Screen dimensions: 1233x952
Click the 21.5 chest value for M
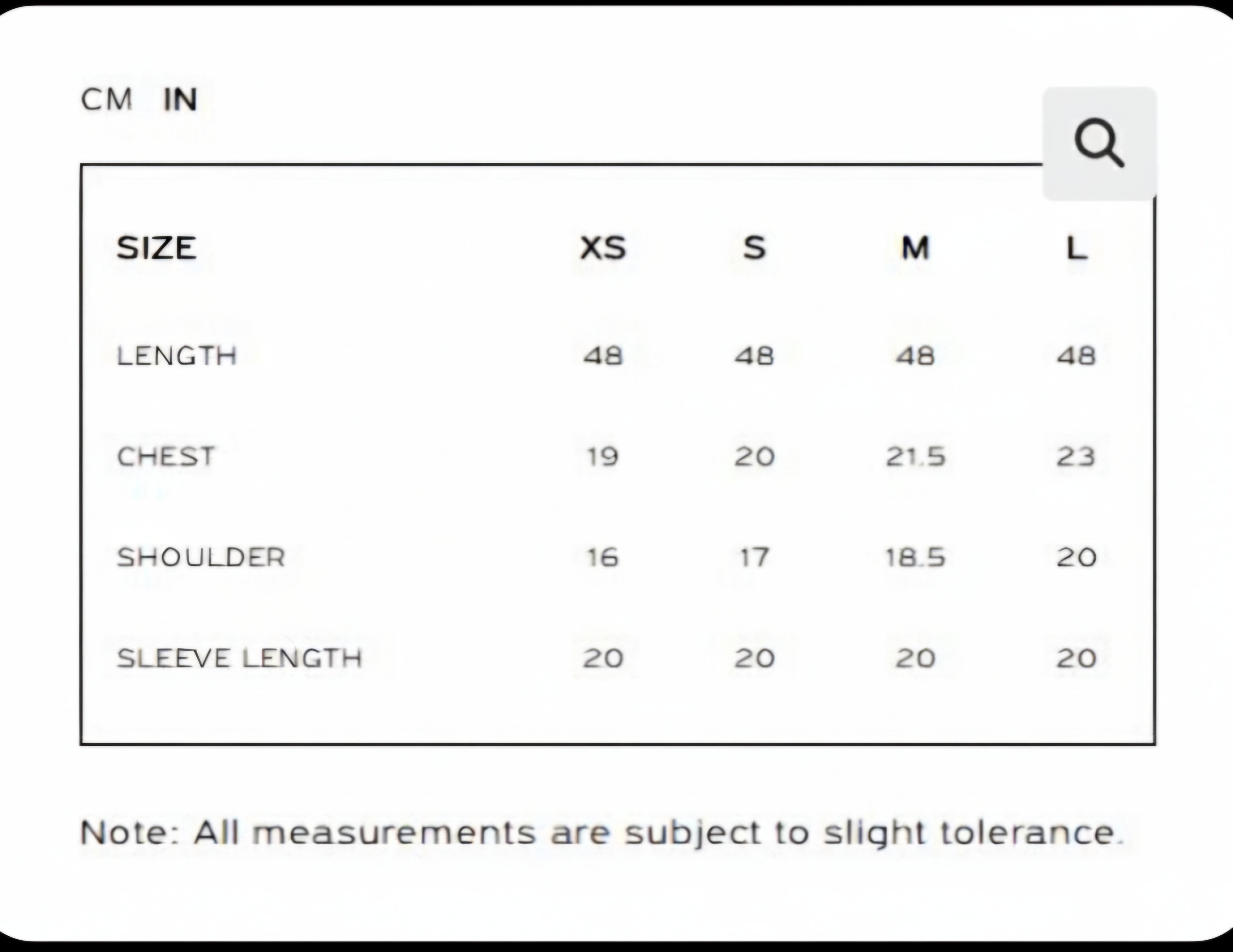pos(915,456)
